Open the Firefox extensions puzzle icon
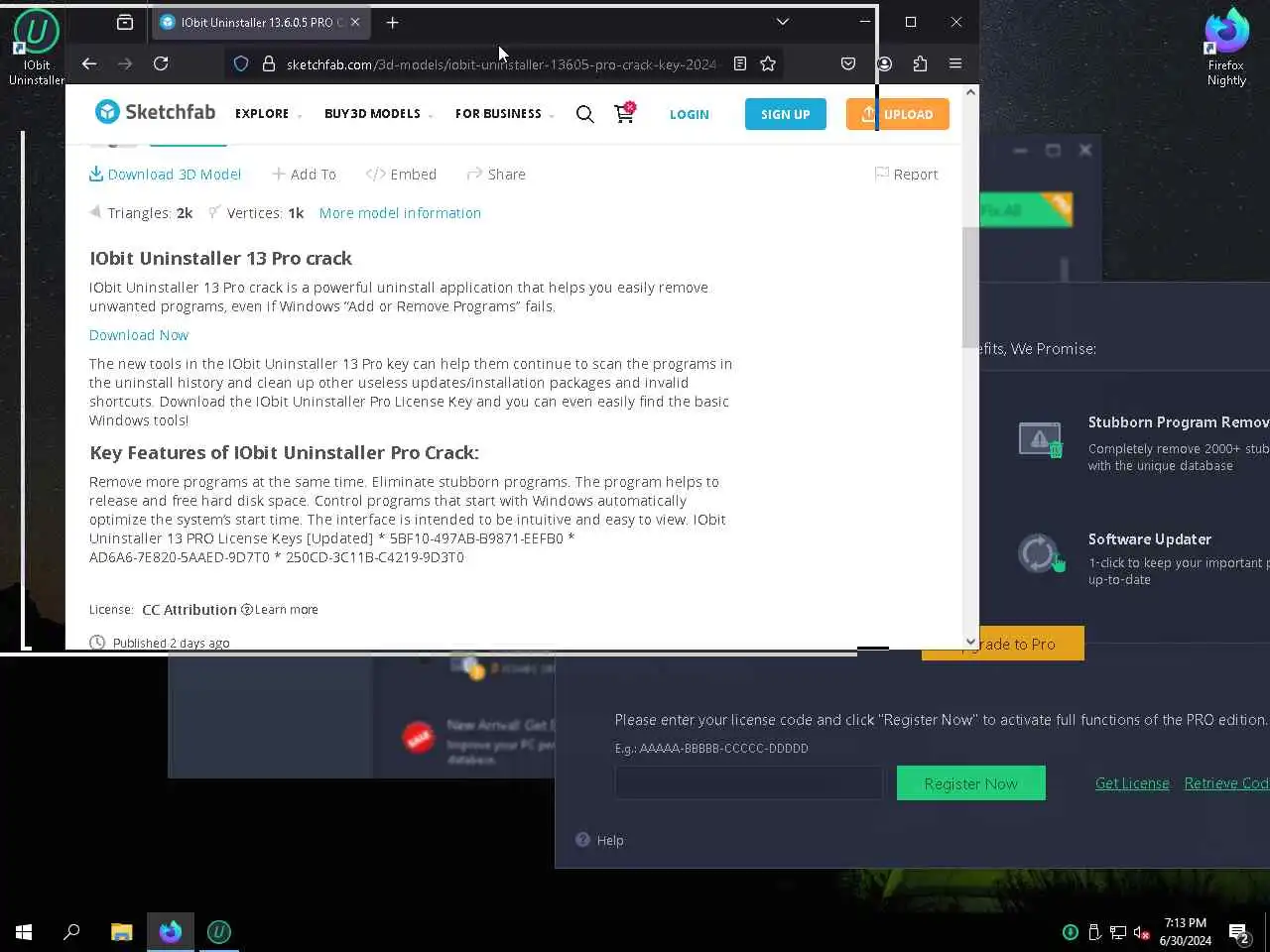Image resolution: width=1270 pixels, height=952 pixels. coord(920,63)
